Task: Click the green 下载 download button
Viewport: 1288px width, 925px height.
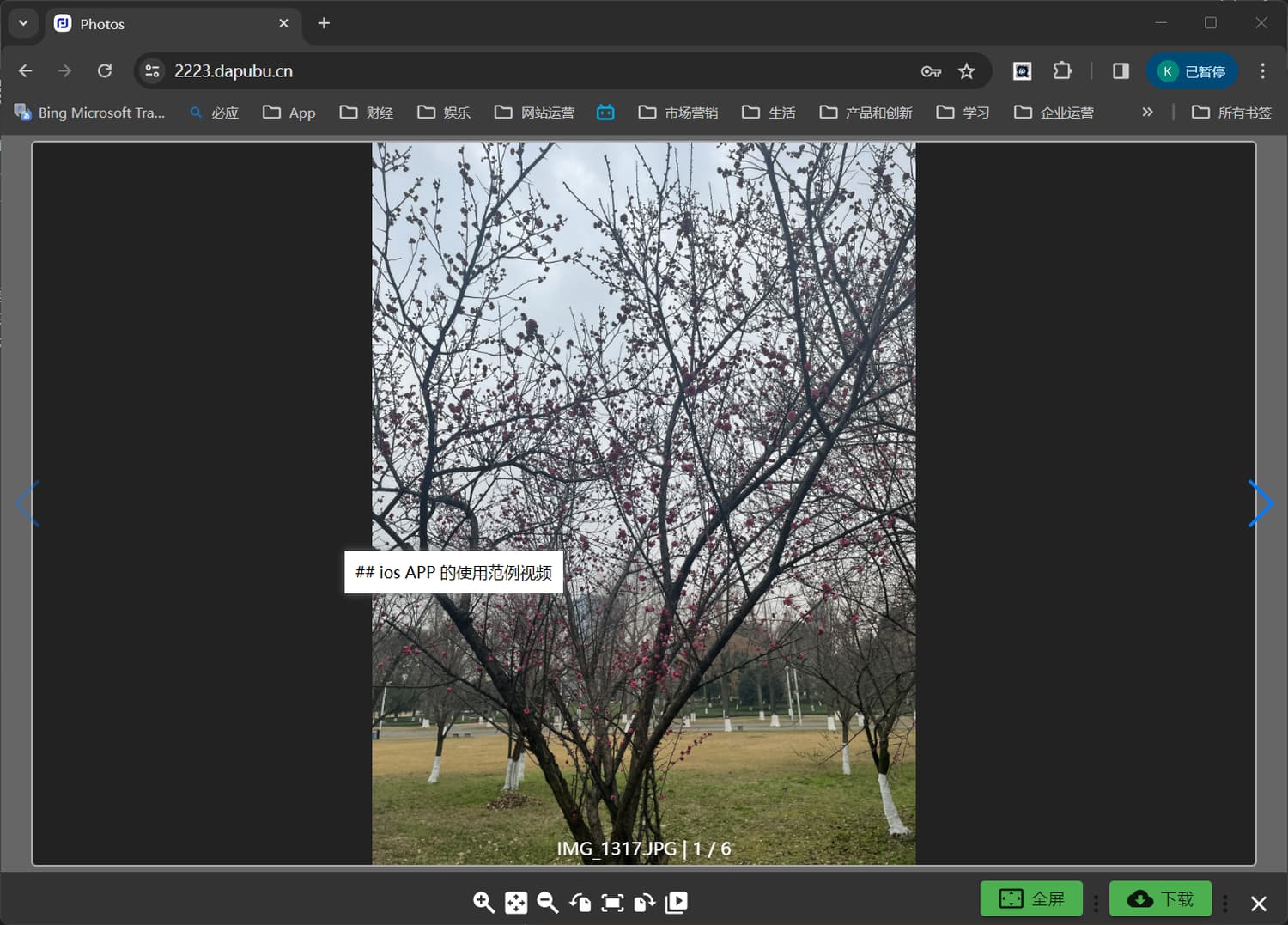Action: 1160,898
